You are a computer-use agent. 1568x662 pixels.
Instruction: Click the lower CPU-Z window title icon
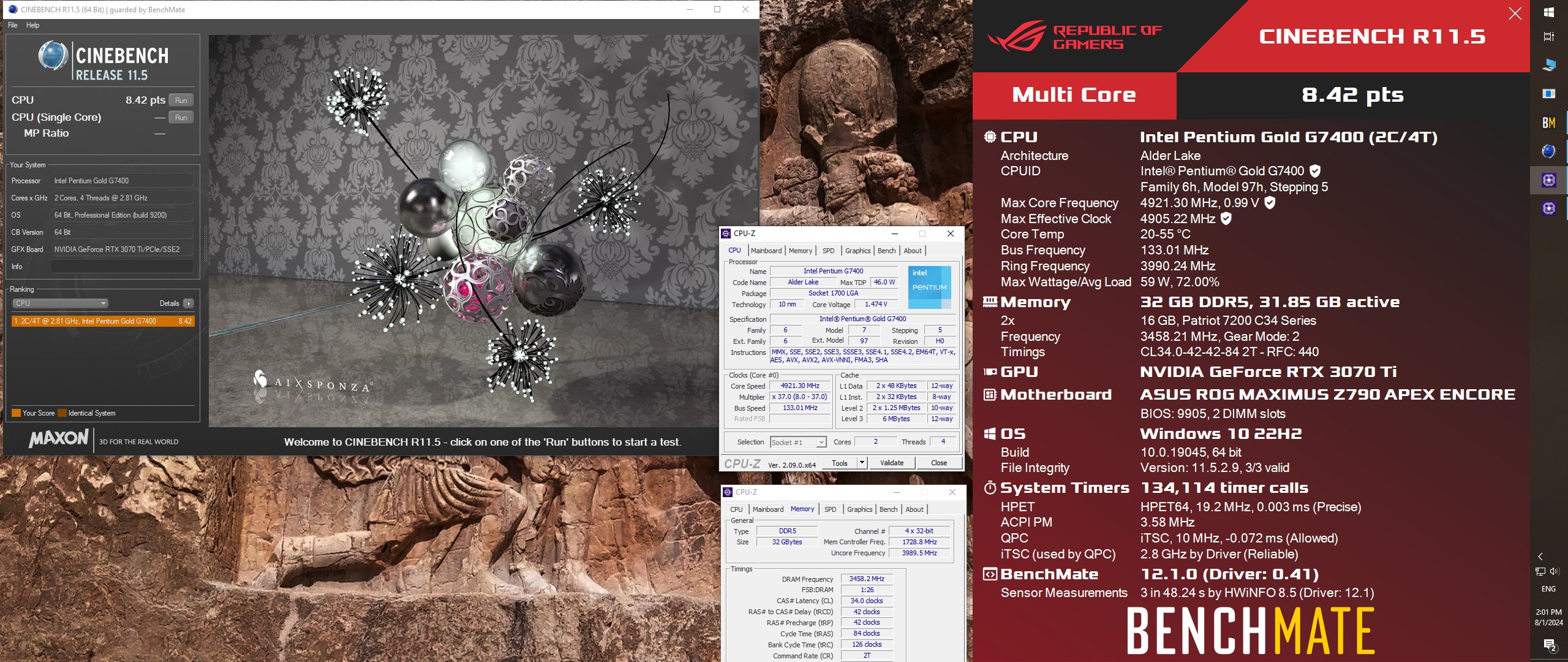coord(728,492)
